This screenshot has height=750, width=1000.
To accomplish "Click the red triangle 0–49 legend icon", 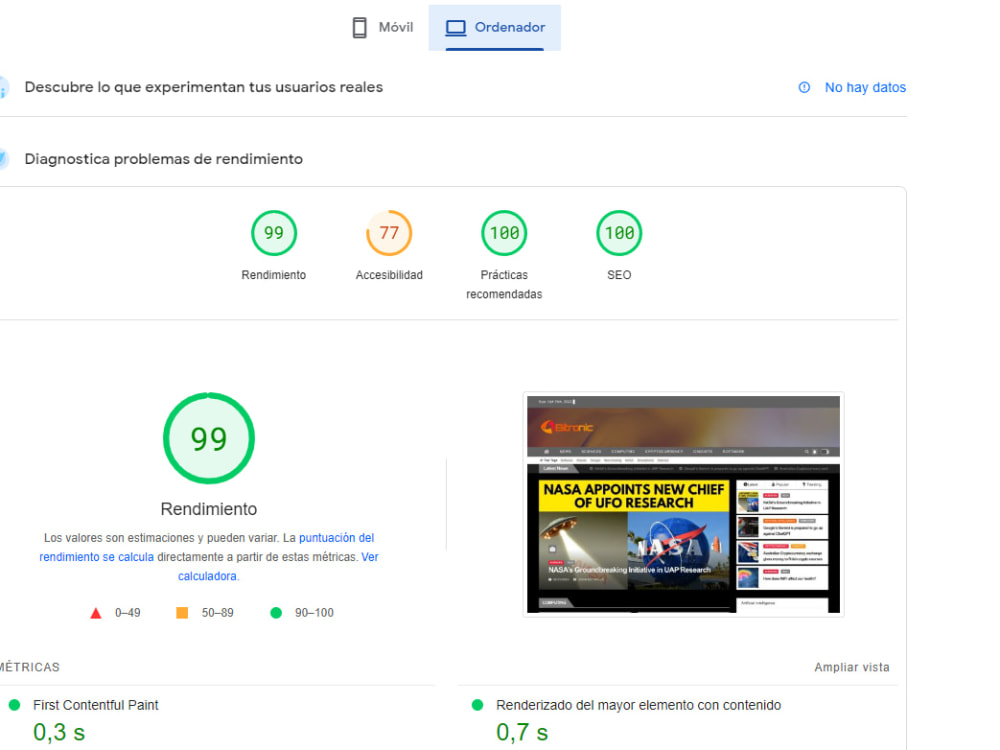I will tap(96, 613).
